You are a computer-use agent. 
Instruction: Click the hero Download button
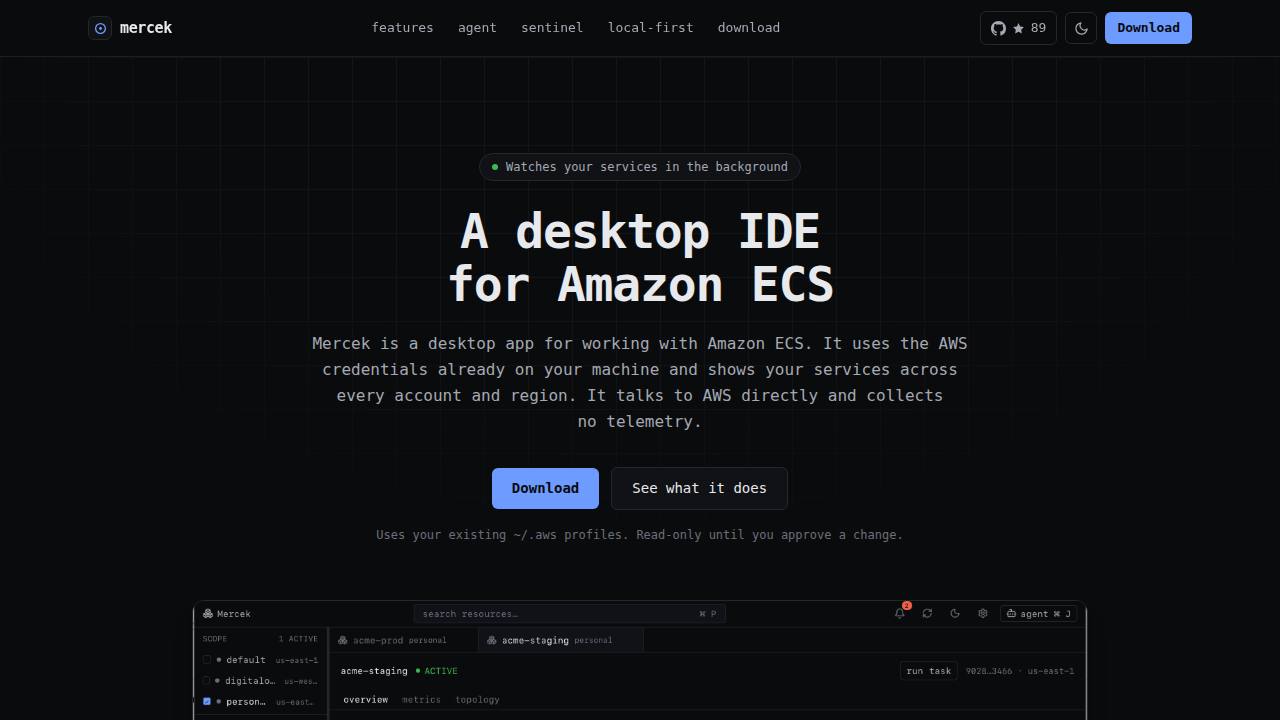[x=545, y=488]
